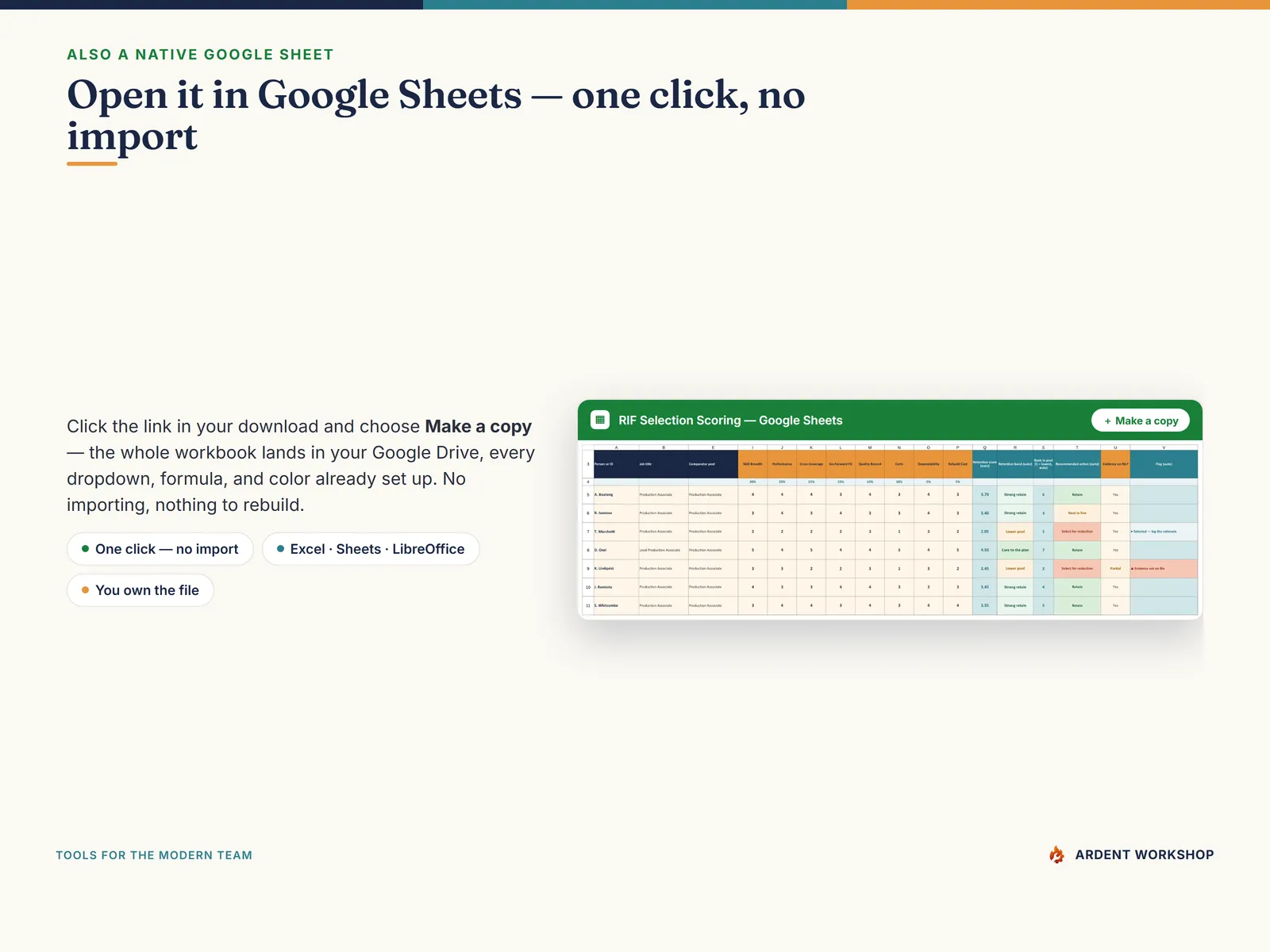
Task: Select the "You own the file" pill
Action: (x=140, y=590)
